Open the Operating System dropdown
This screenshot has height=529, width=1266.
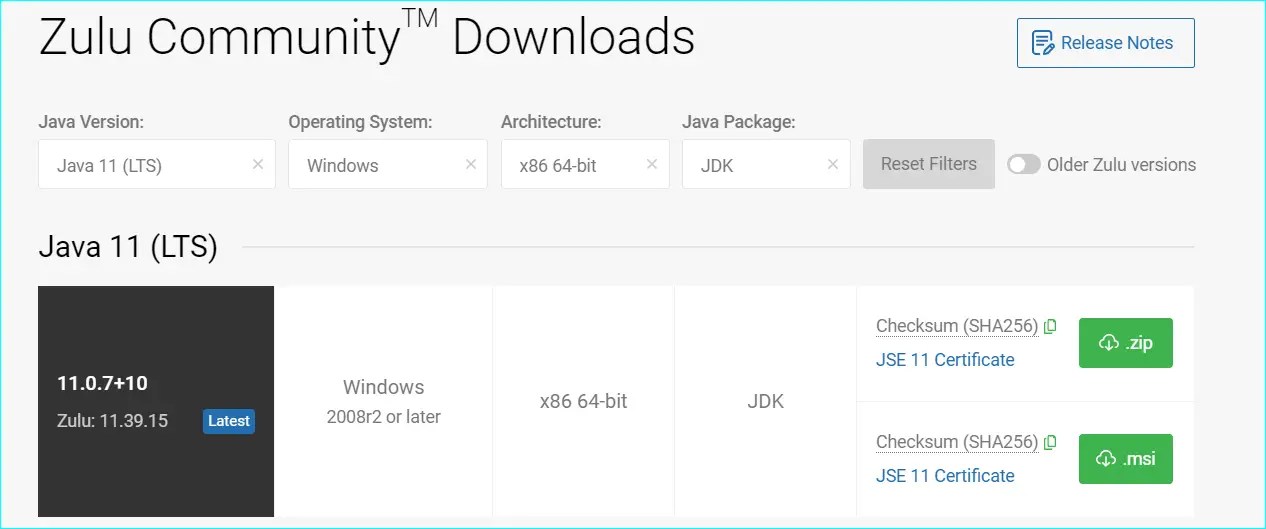[x=388, y=165]
